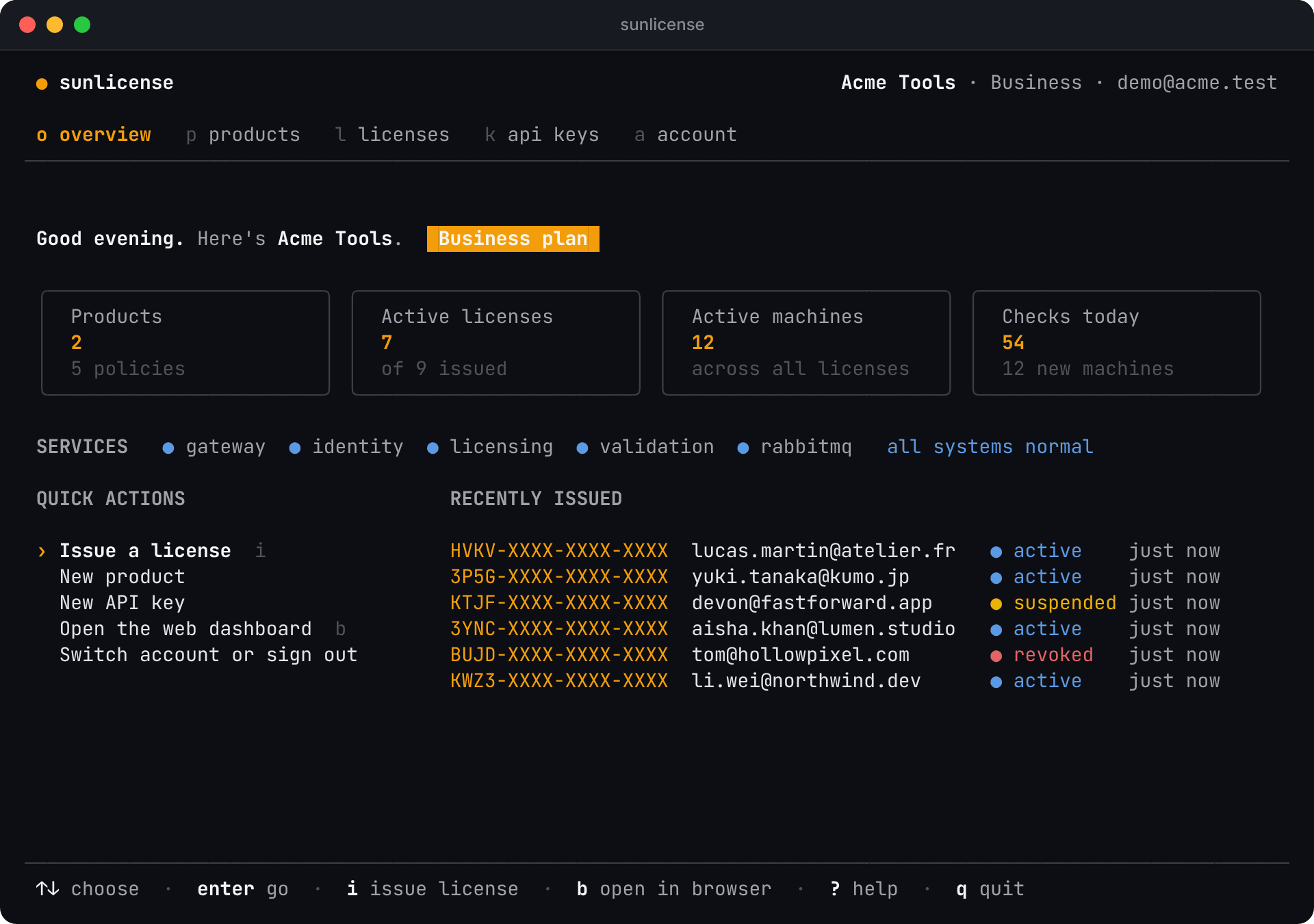This screenshot has width=1314, height=924.
Task: Click active status dot for li.wei@northwind.dev
Action: [x=996, y=682]
